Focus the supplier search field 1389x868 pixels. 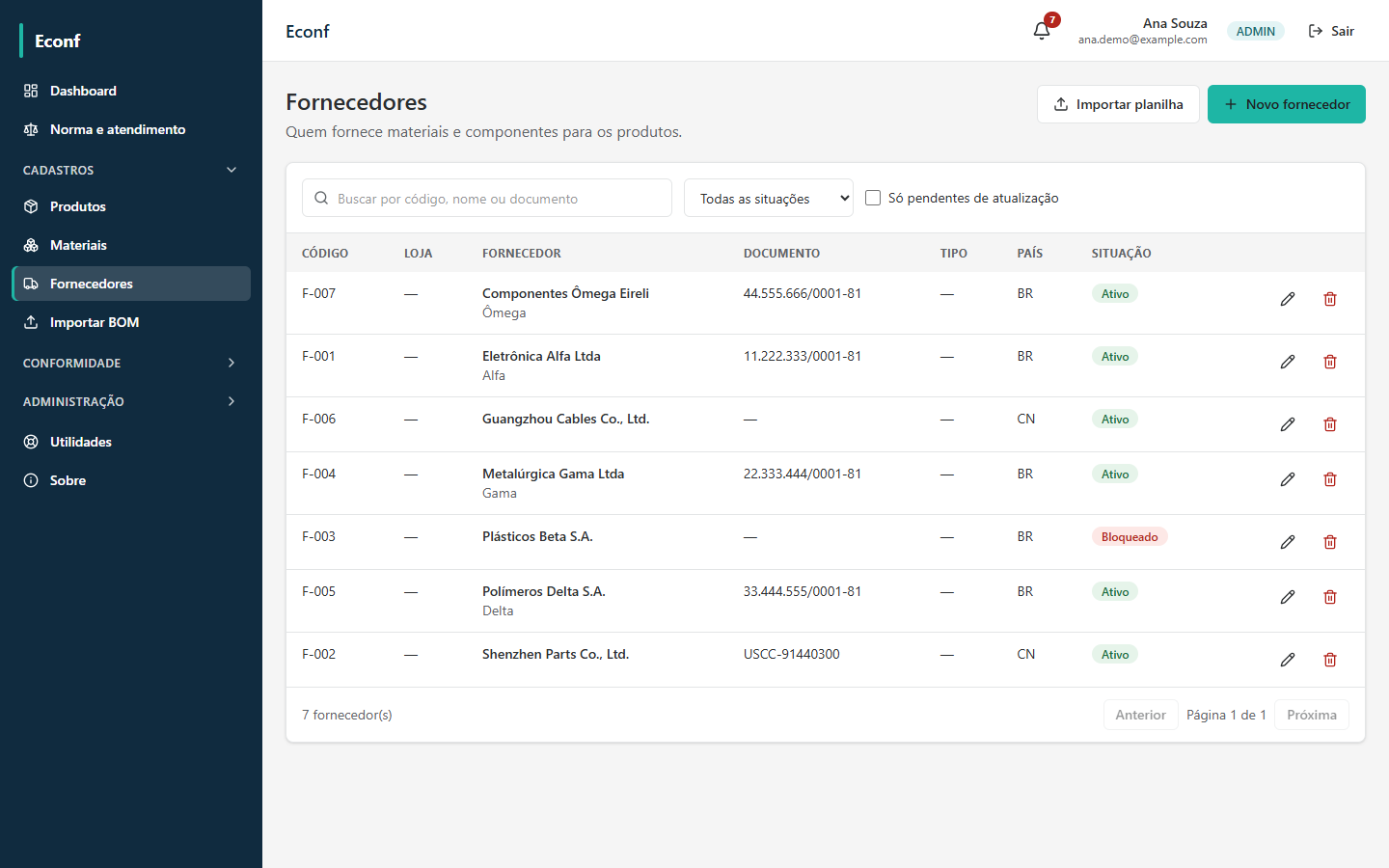pyautogui.click(x=487, y=198)
